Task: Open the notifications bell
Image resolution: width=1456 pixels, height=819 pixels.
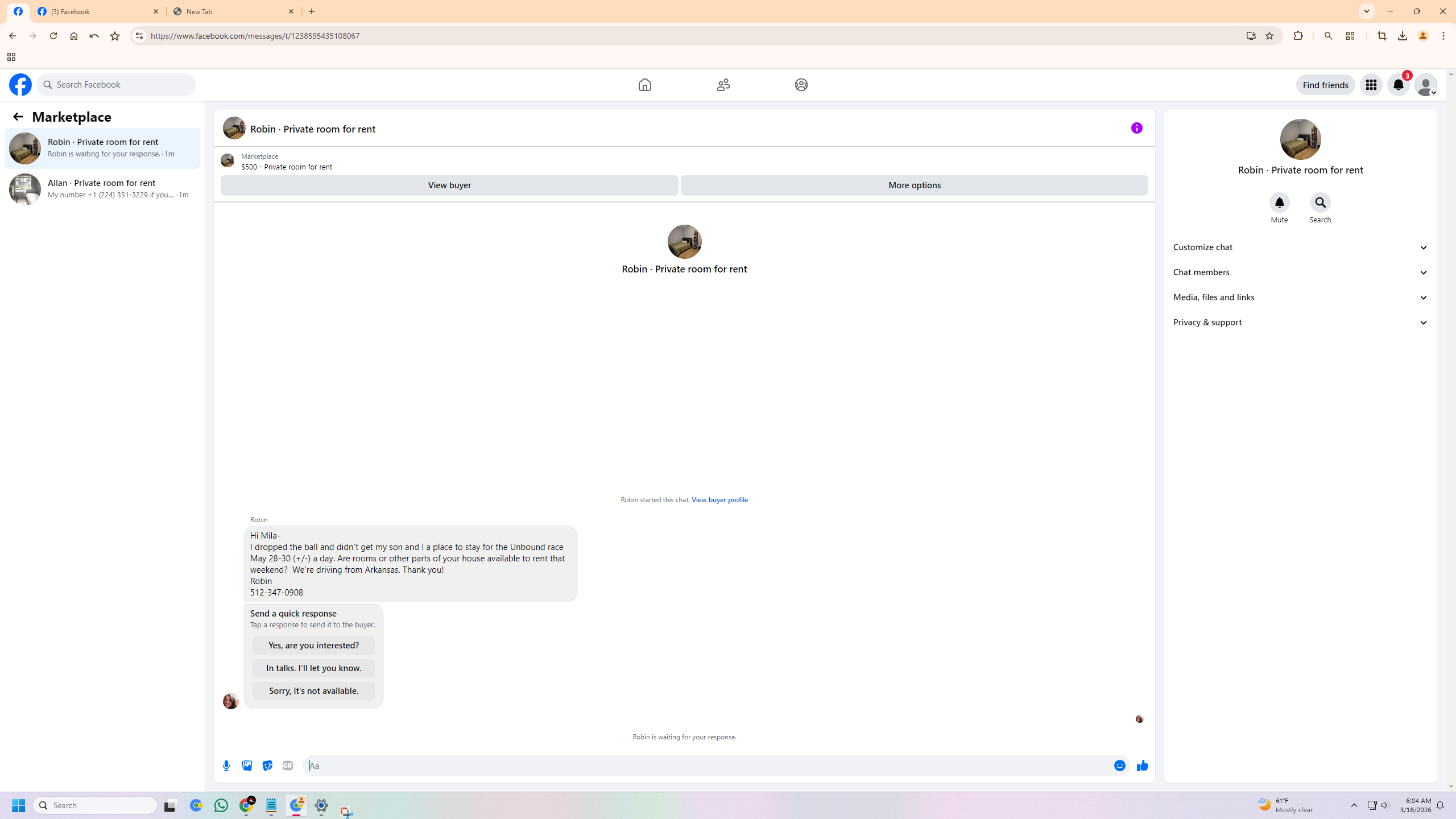Action: pos(1398,85)
